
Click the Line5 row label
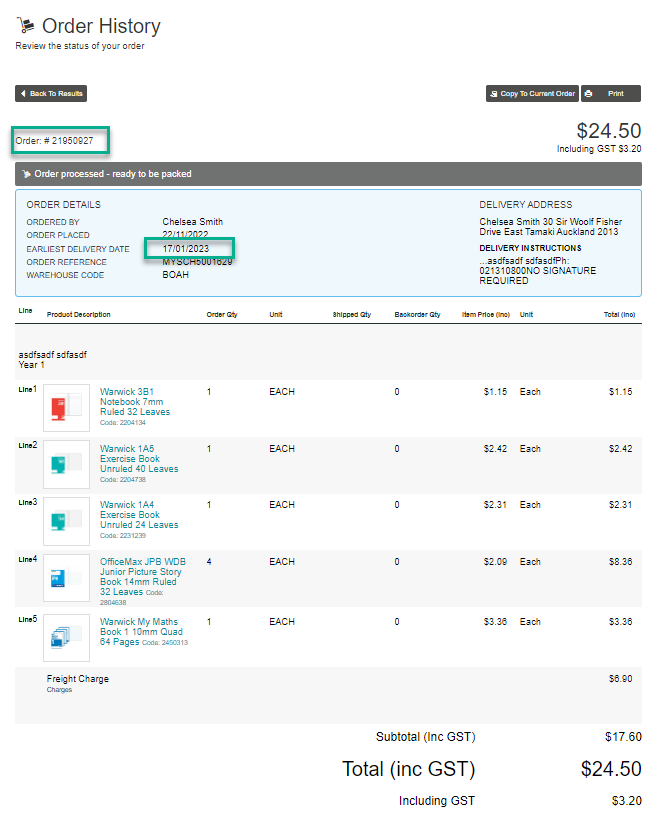click(x=28, y=619)
